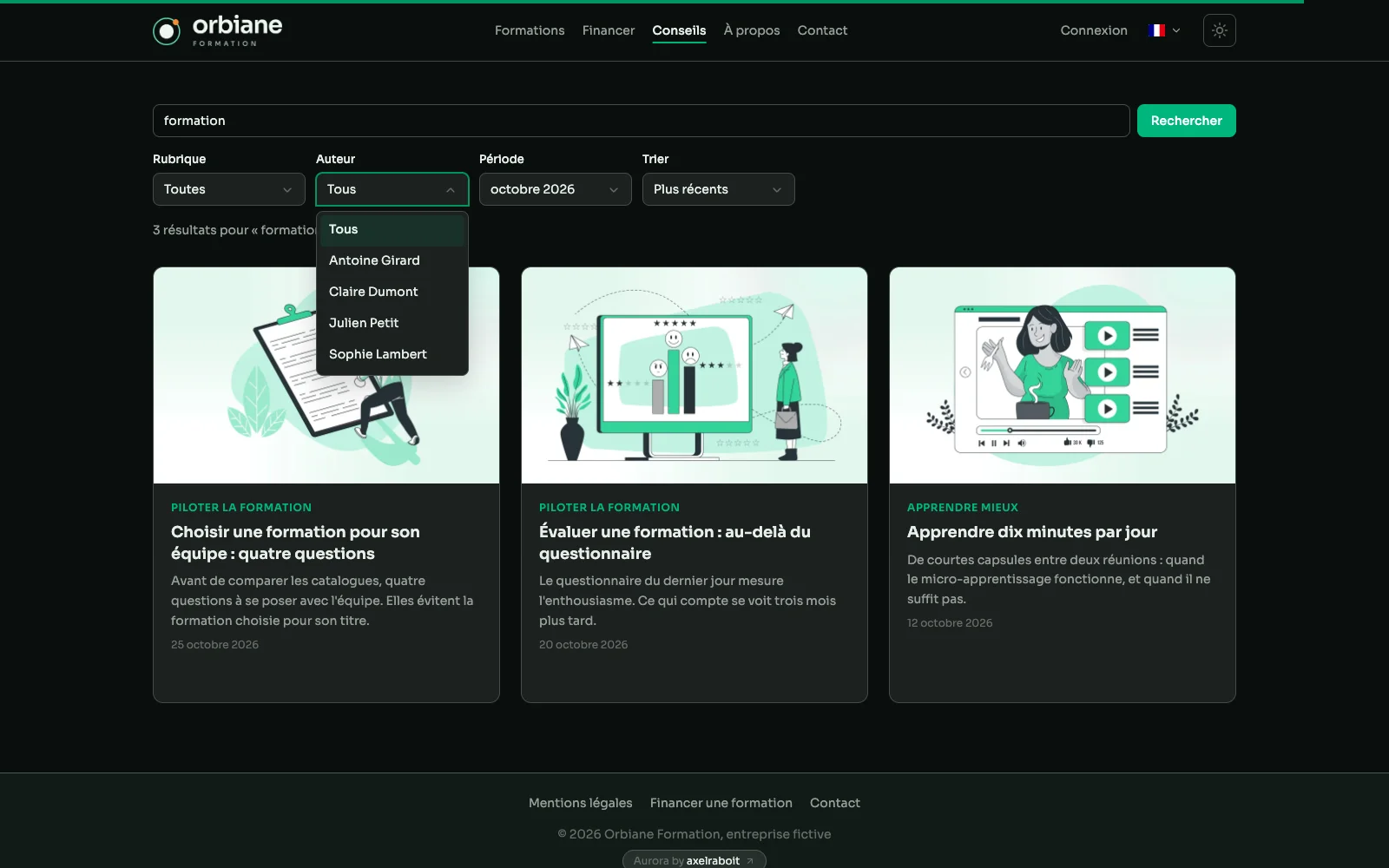Select the Conseils nav item
This screenshot has width=1389, height=868.
(x=679, y=30)
